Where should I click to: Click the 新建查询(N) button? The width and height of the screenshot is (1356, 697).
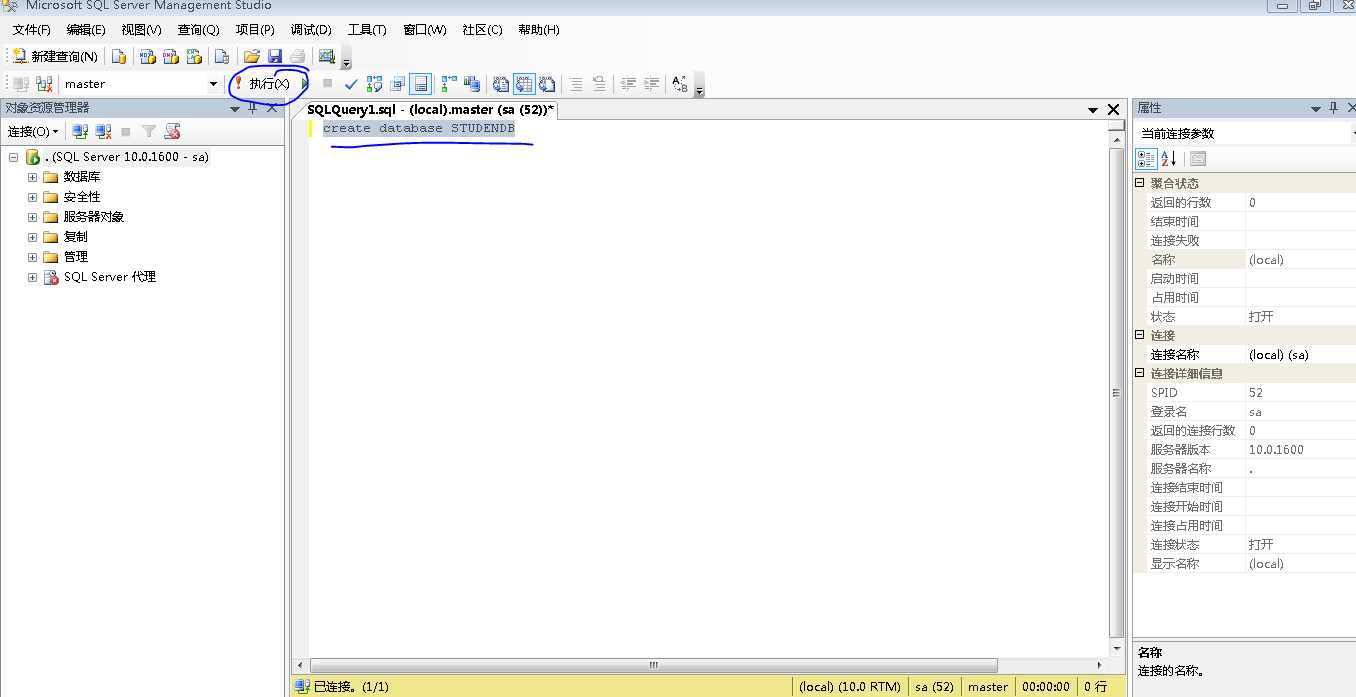pos(55,57)
